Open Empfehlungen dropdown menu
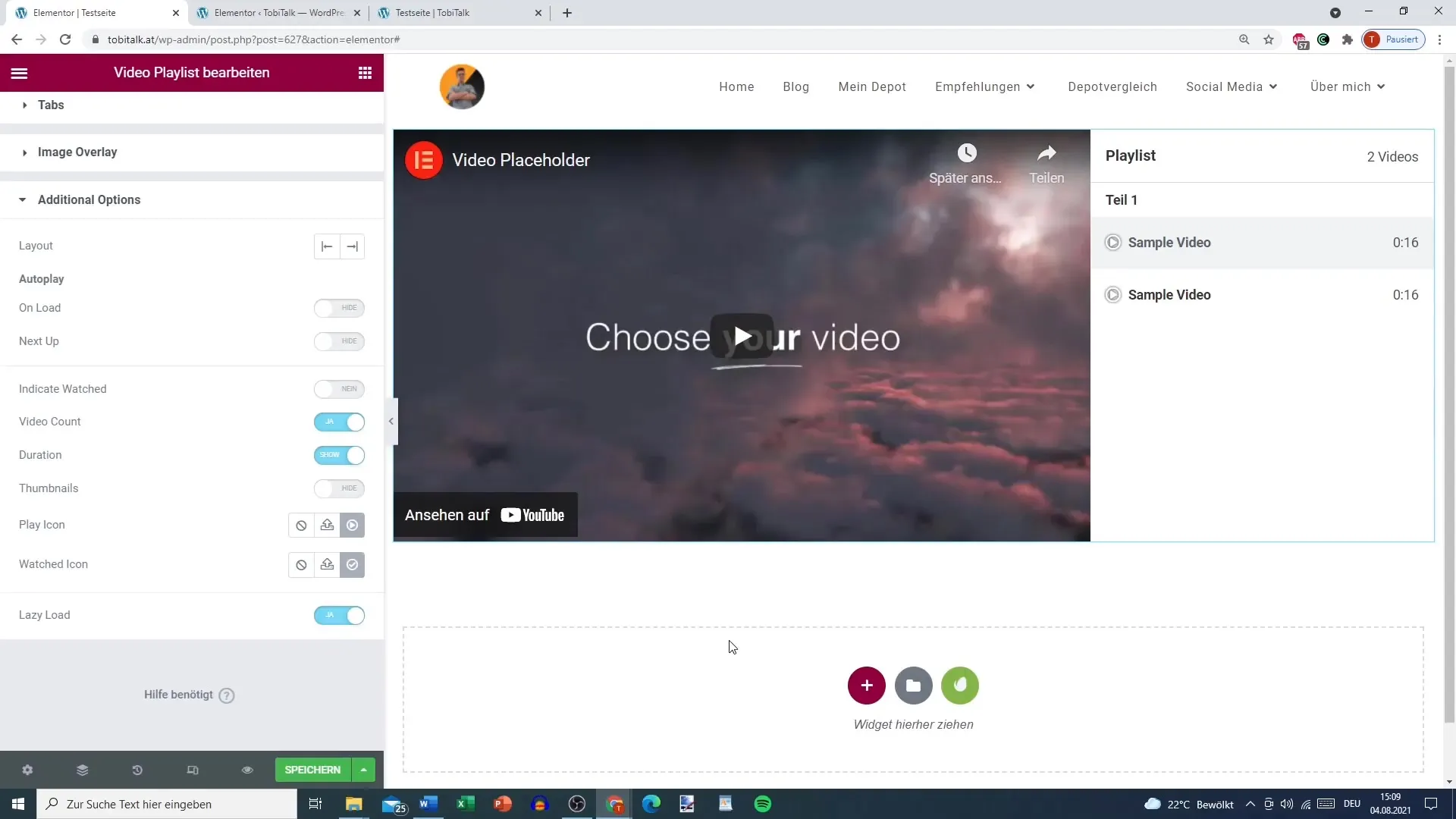 click(985, 86)
